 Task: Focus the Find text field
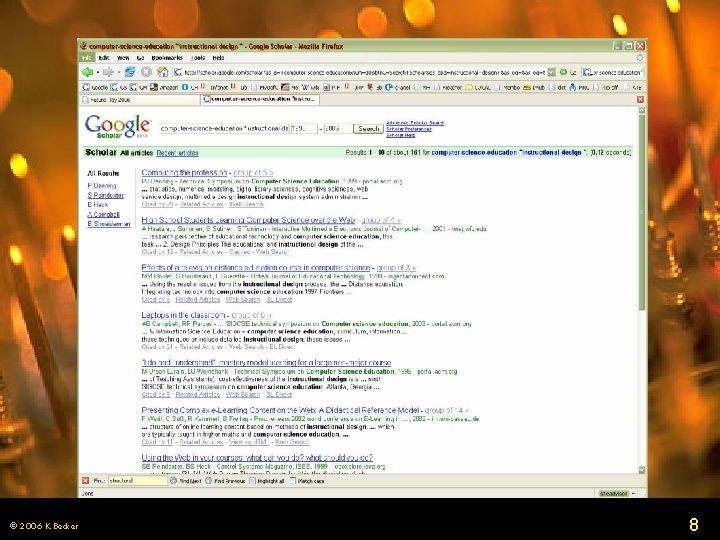[138, 481]
